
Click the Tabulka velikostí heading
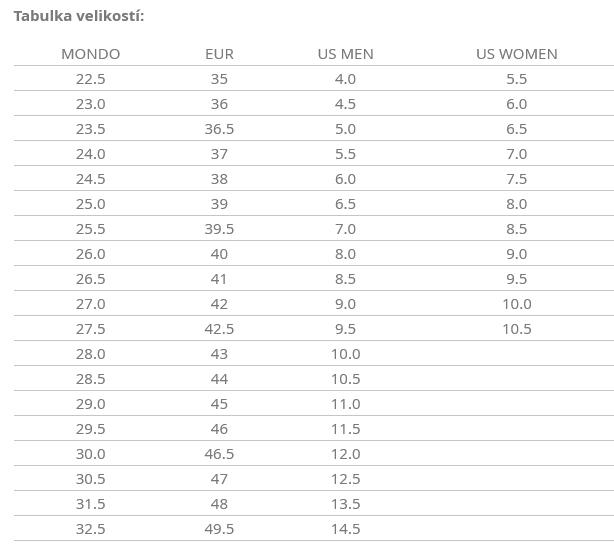coord(79,16)
